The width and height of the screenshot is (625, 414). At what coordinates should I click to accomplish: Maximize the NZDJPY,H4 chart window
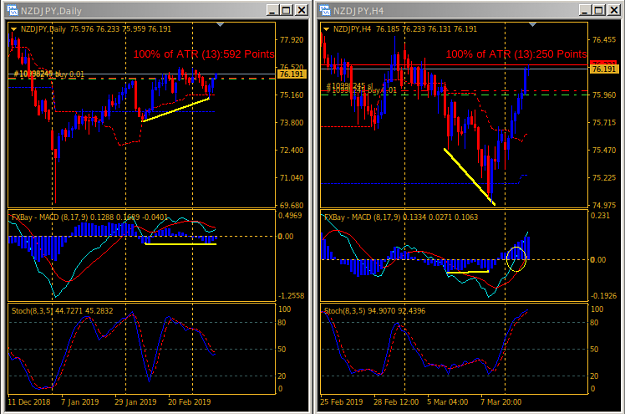(599, 10)
